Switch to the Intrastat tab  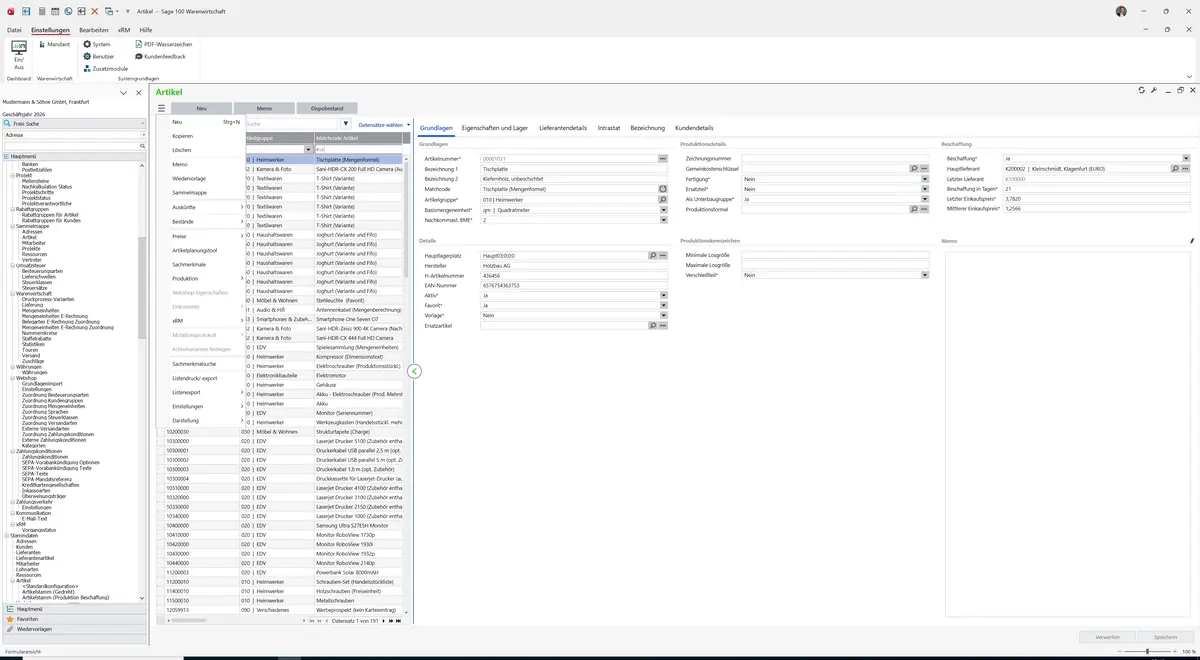(609, 128)
